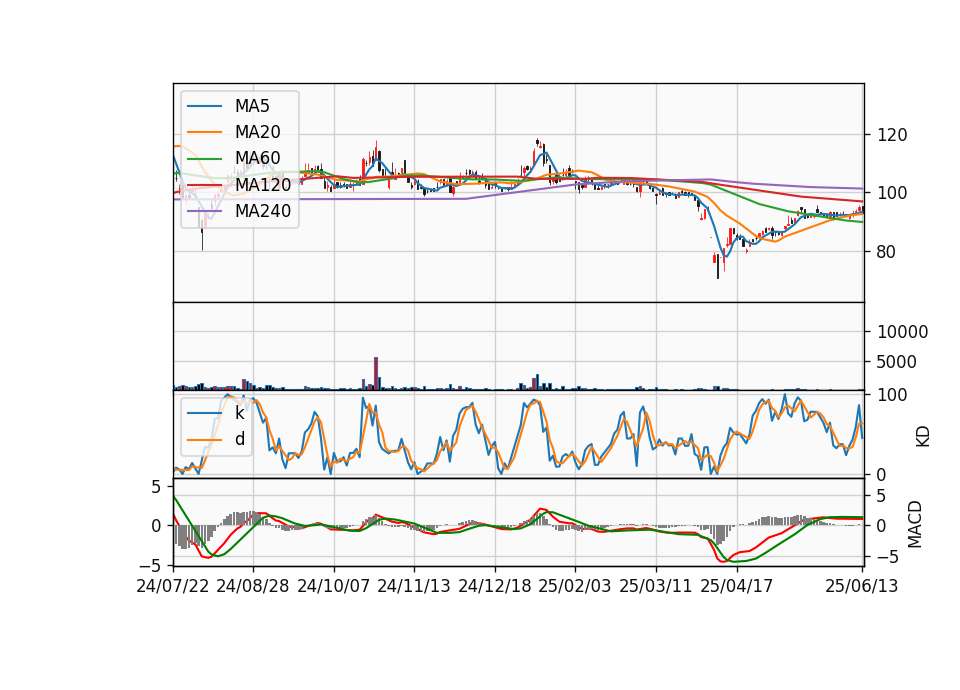Click the 80 price axis label
Screen dimensions: 960x690
tap(887, 252)
